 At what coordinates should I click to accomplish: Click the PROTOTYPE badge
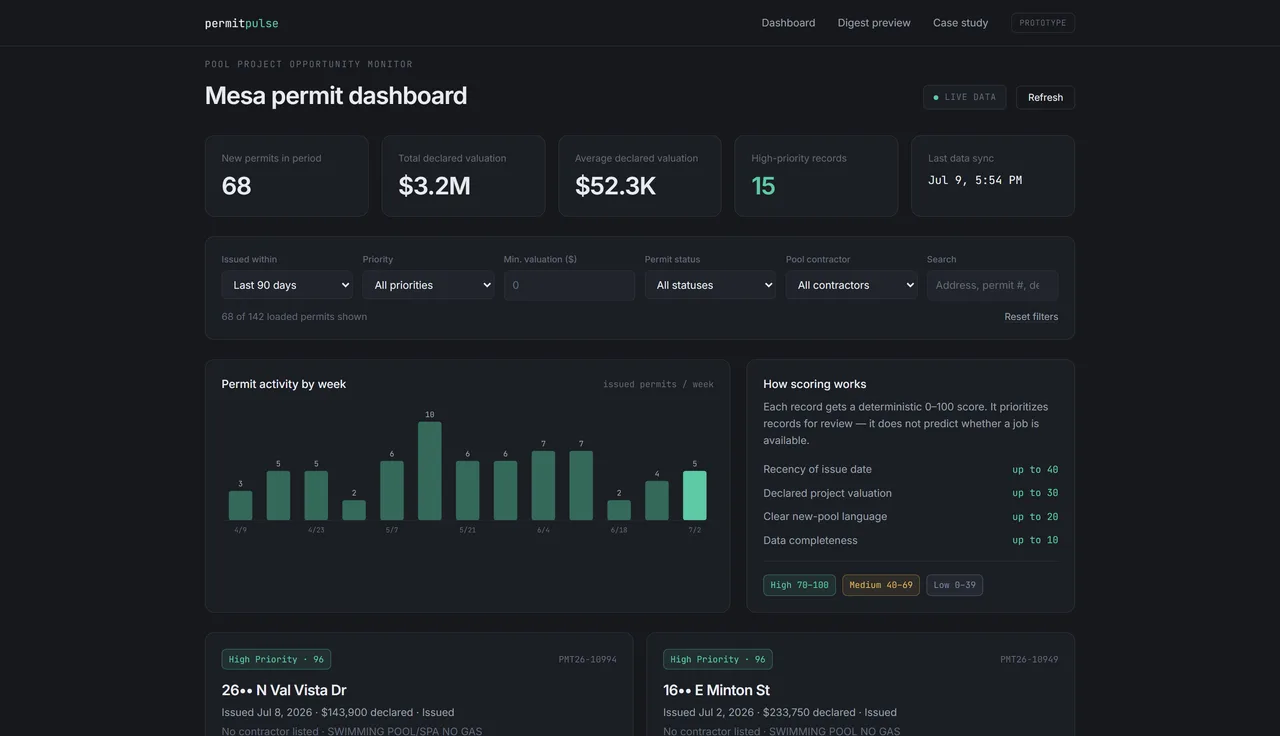[x=1043, y=23]
